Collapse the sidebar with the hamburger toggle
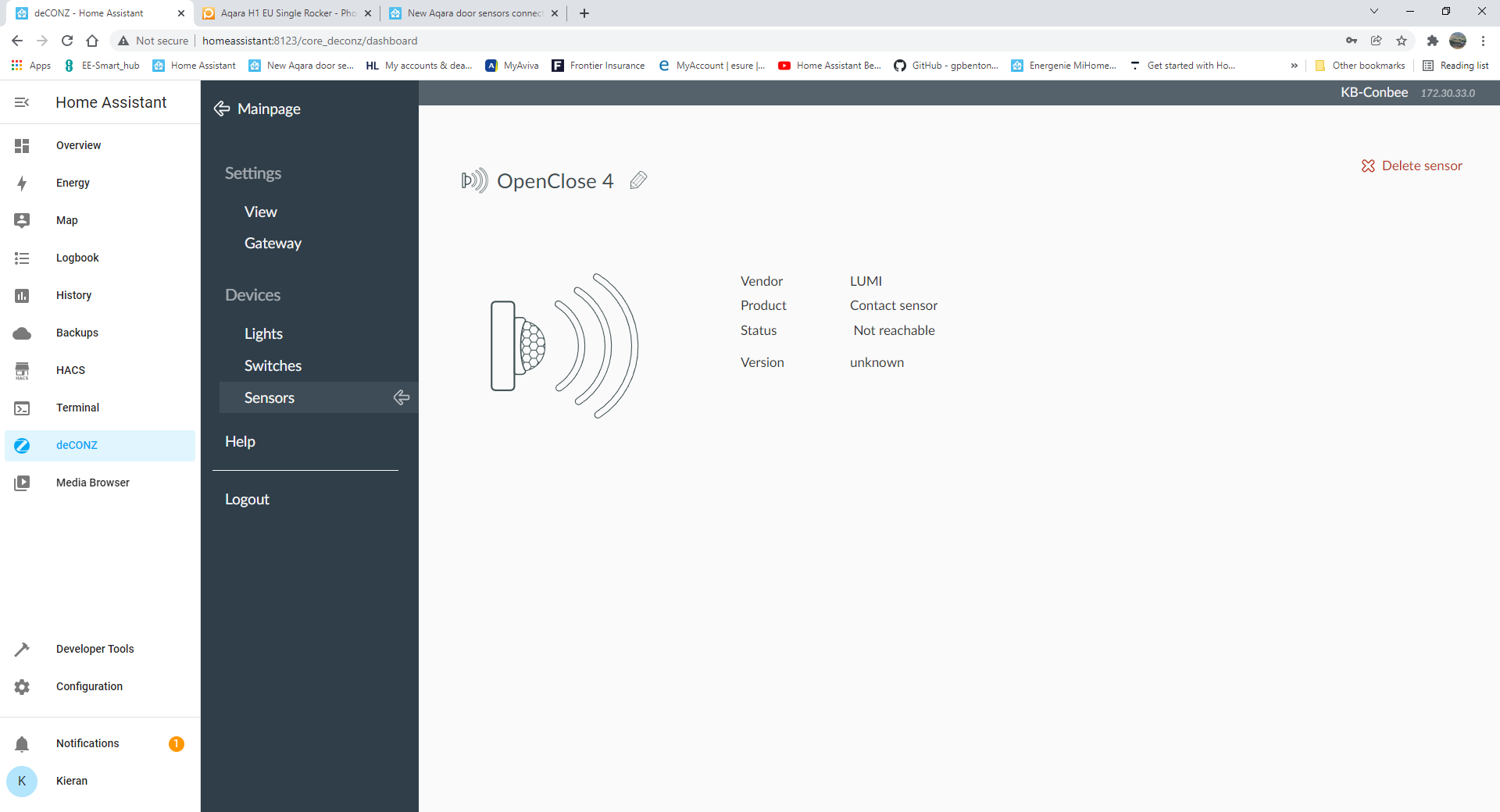The height and width of the screenshot is (812, 1500). [22, 101]
